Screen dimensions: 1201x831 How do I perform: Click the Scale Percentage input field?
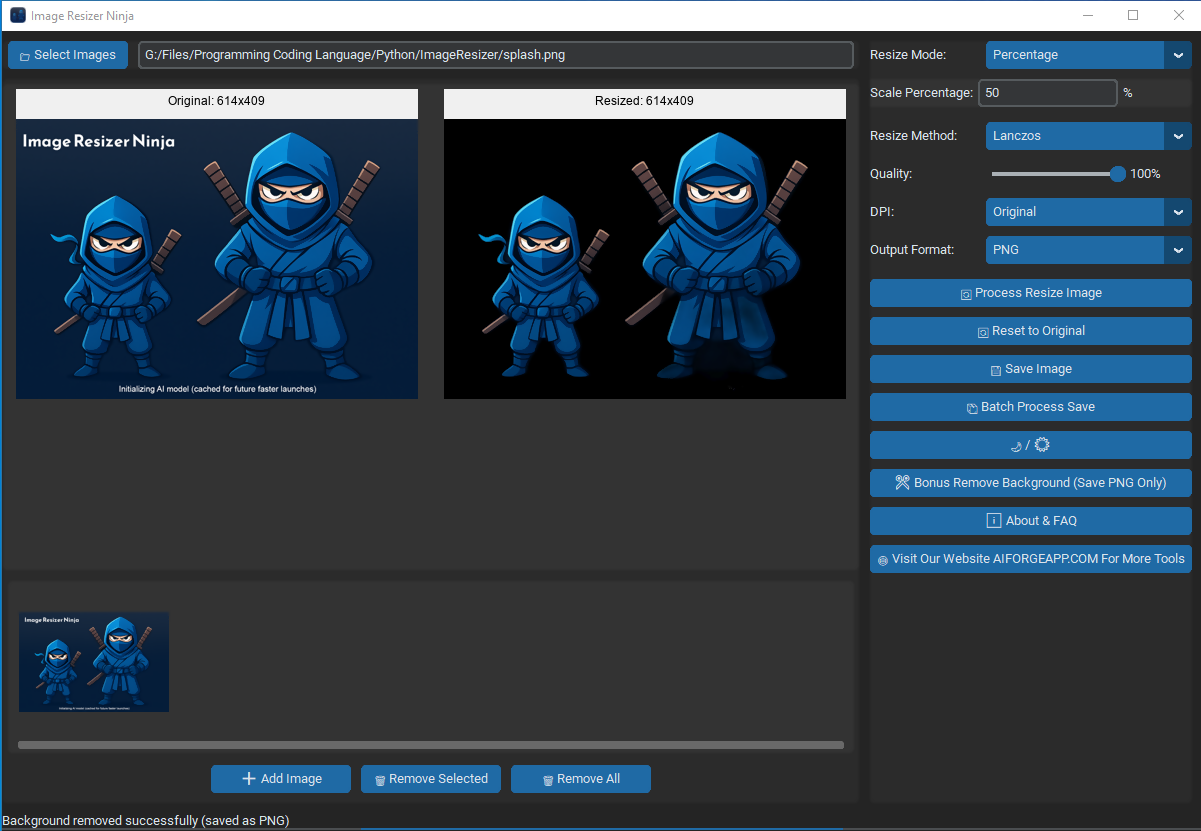pos(1047,93)
